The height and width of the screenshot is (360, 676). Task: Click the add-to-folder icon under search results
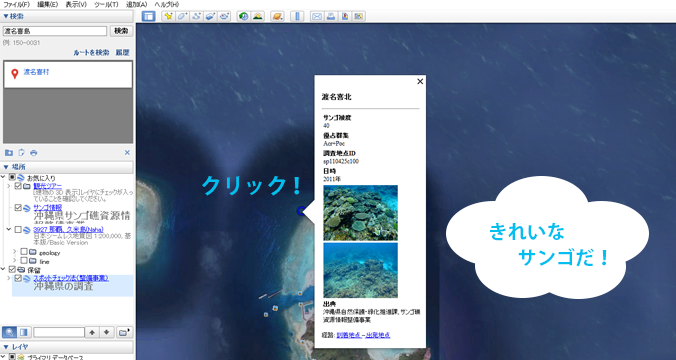tap(9, 153)
